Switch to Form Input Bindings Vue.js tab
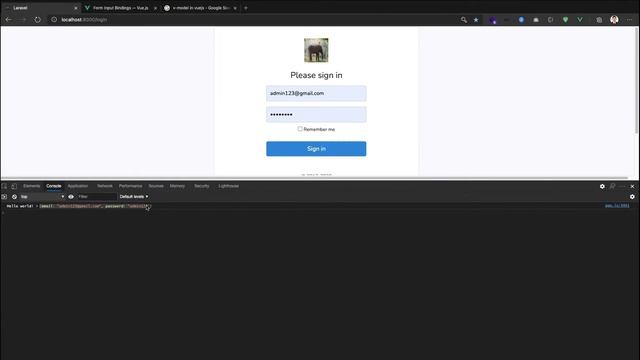 (x=120, y=8)
